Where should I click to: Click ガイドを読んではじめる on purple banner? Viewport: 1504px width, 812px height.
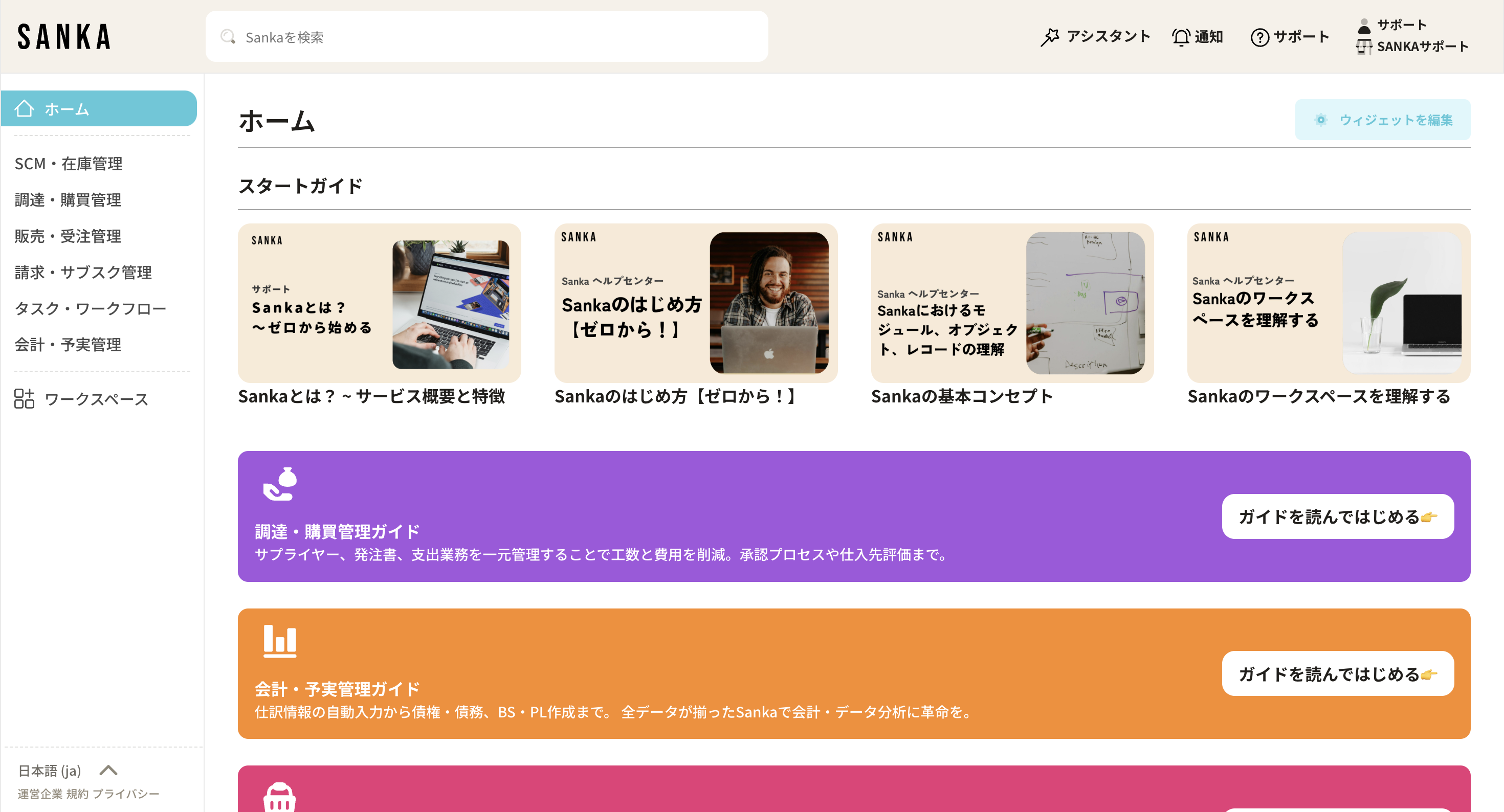[1337, 516]
